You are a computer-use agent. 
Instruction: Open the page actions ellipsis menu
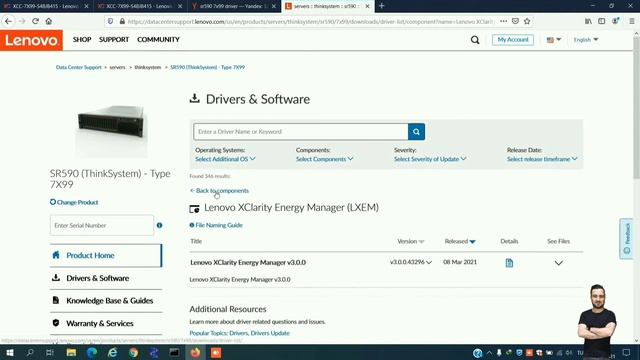[503, 21]
